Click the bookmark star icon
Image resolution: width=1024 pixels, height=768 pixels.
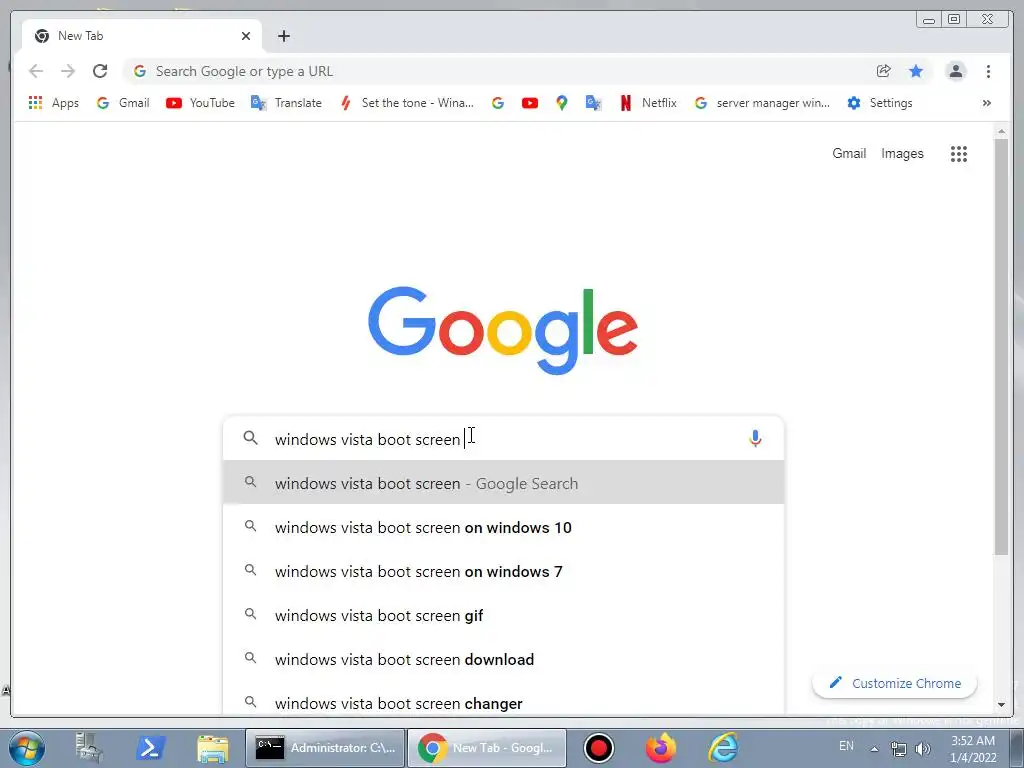pos(916,71)
